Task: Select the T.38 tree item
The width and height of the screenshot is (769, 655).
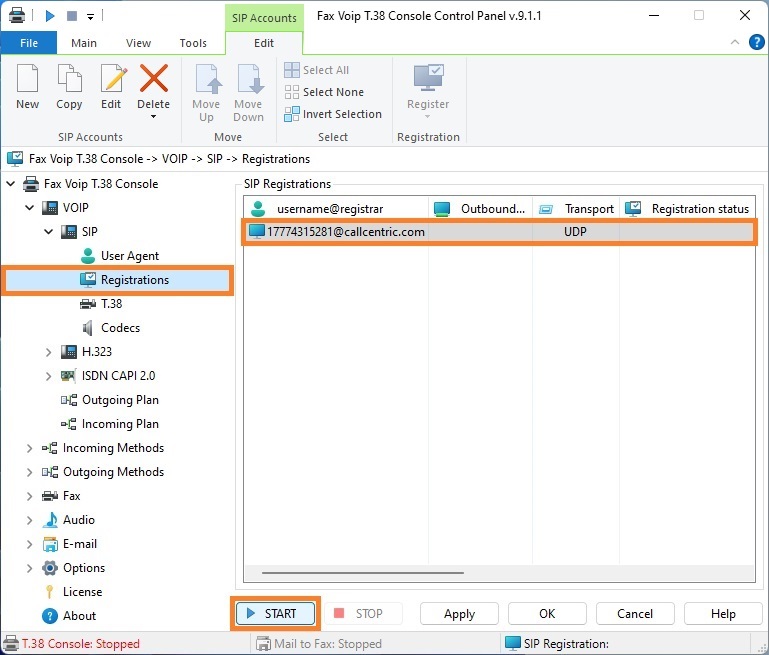Action: (x=111, y=304)
